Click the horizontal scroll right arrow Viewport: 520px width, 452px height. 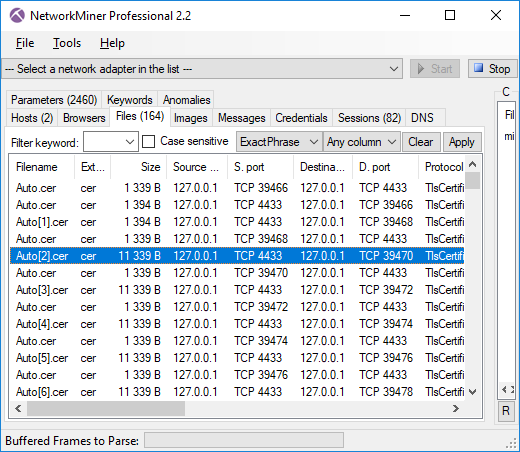[x=456, y=408]
